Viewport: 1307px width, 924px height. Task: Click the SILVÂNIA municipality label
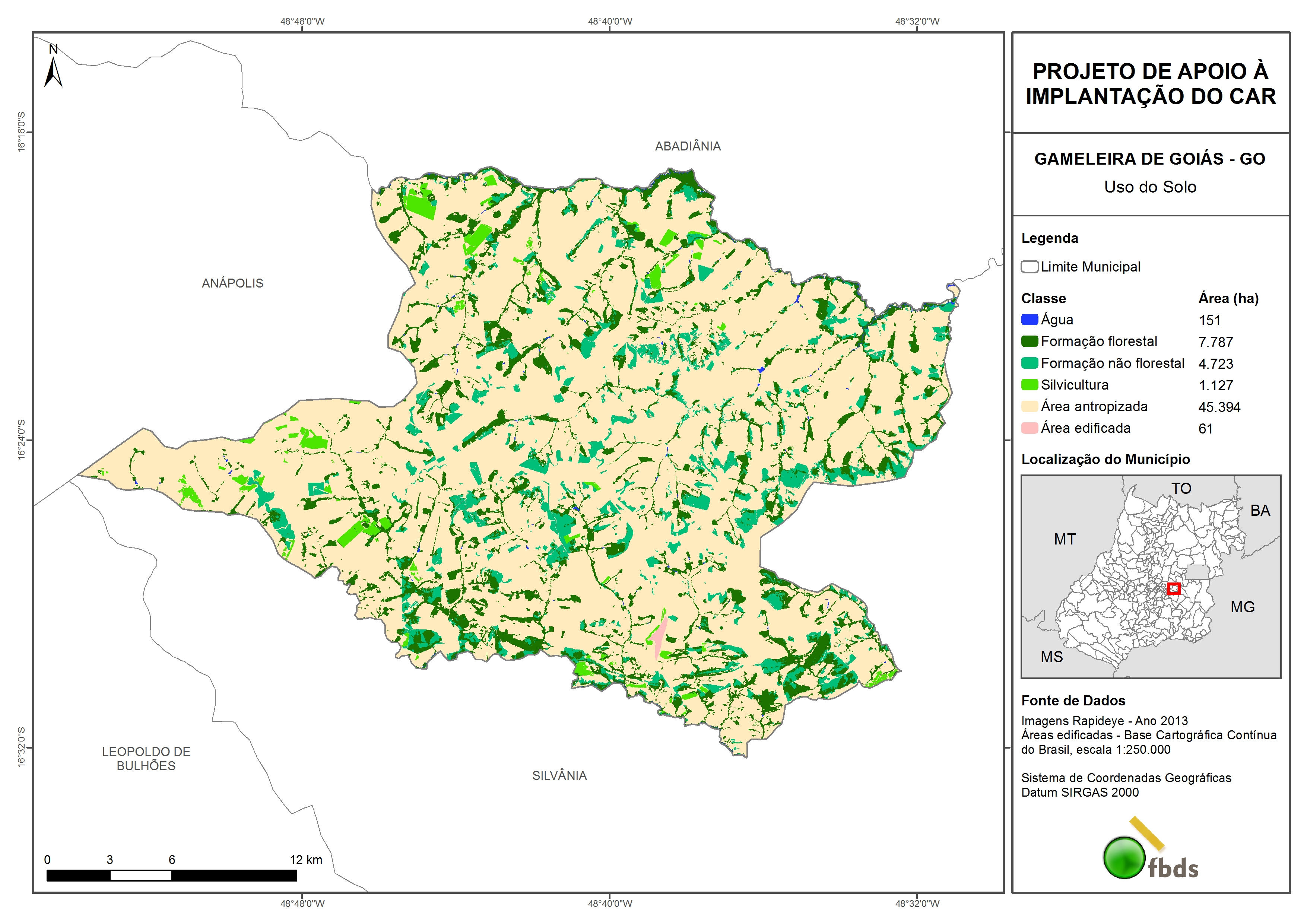(559, 775)
